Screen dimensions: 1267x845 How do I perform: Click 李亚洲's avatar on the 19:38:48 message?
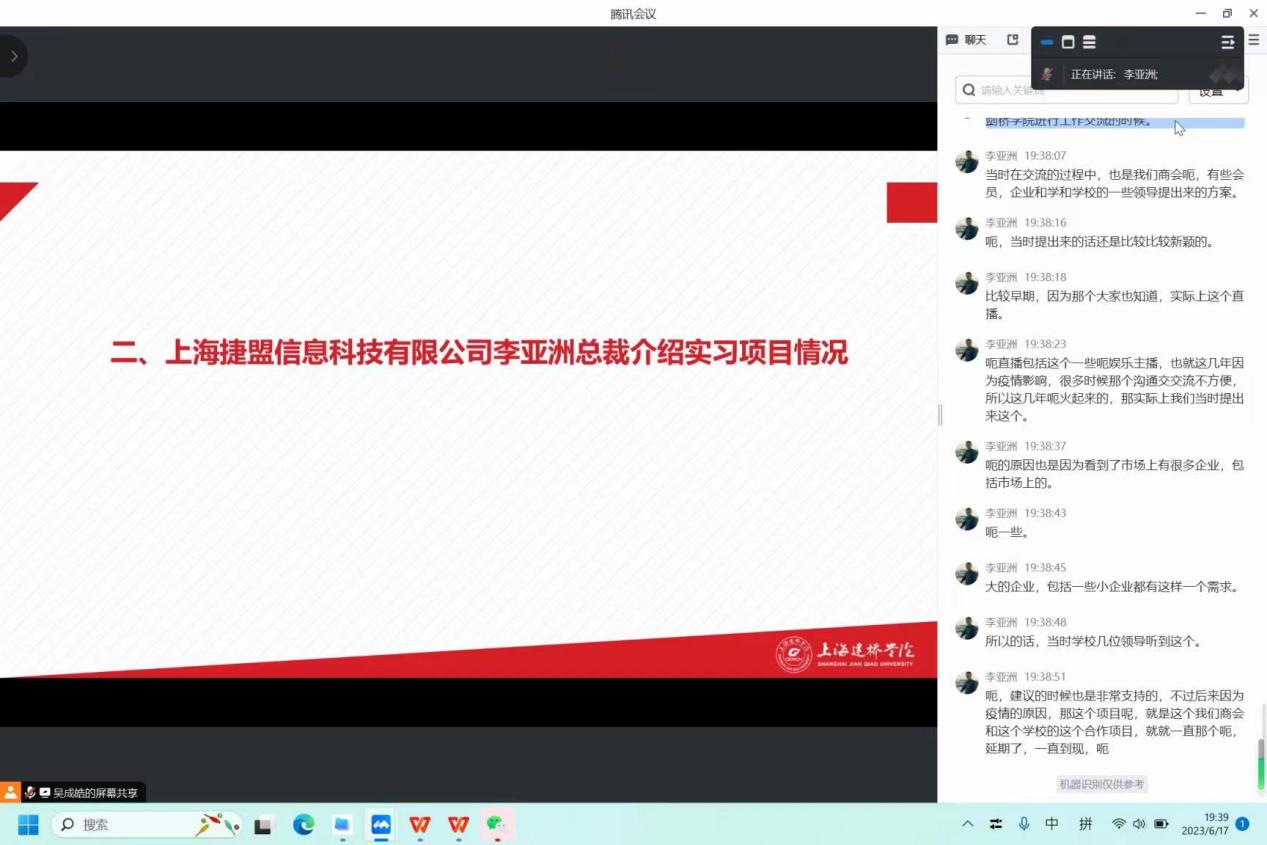(967, 628)
